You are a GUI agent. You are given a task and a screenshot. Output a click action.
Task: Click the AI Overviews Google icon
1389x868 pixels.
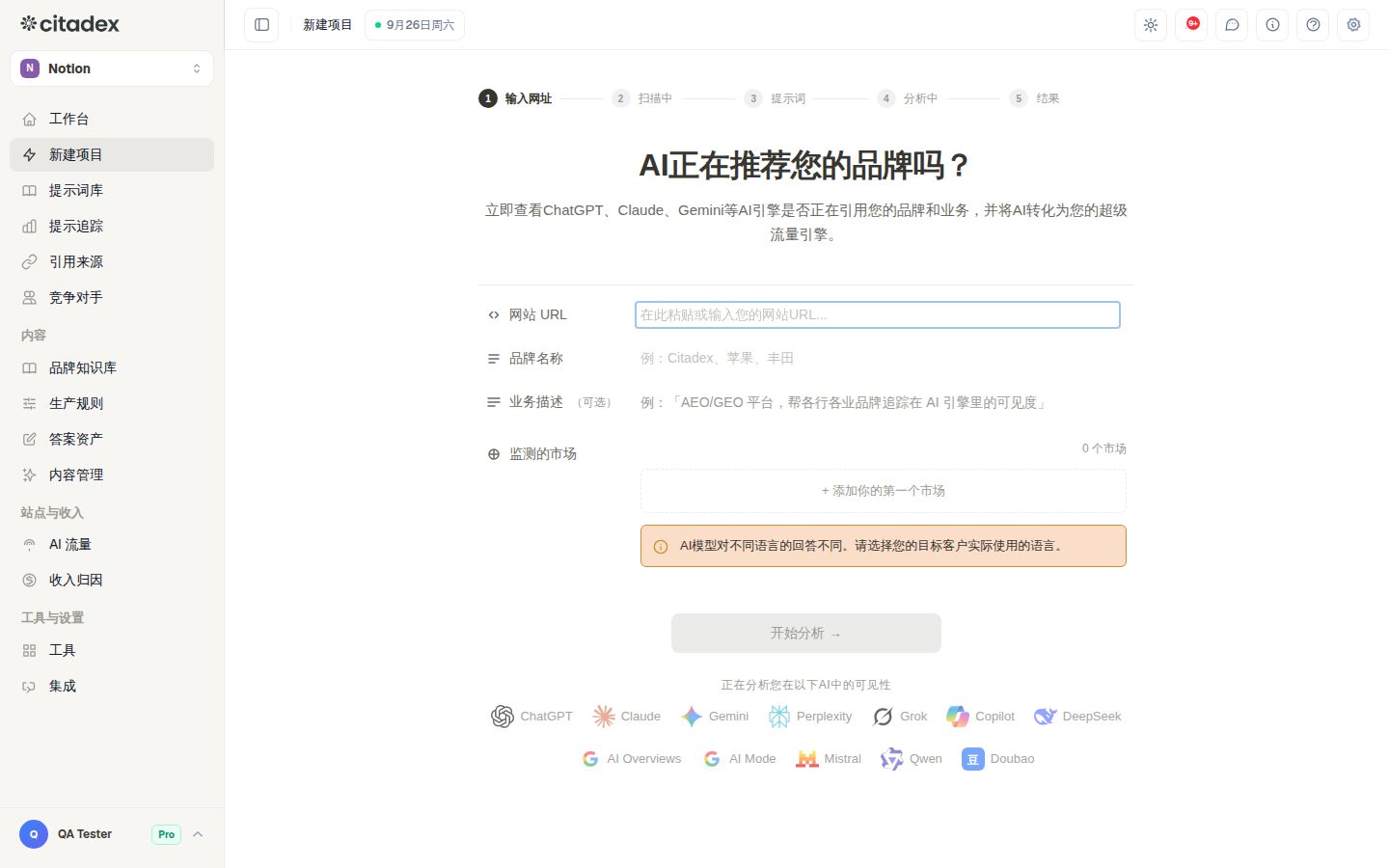[590, 759]
